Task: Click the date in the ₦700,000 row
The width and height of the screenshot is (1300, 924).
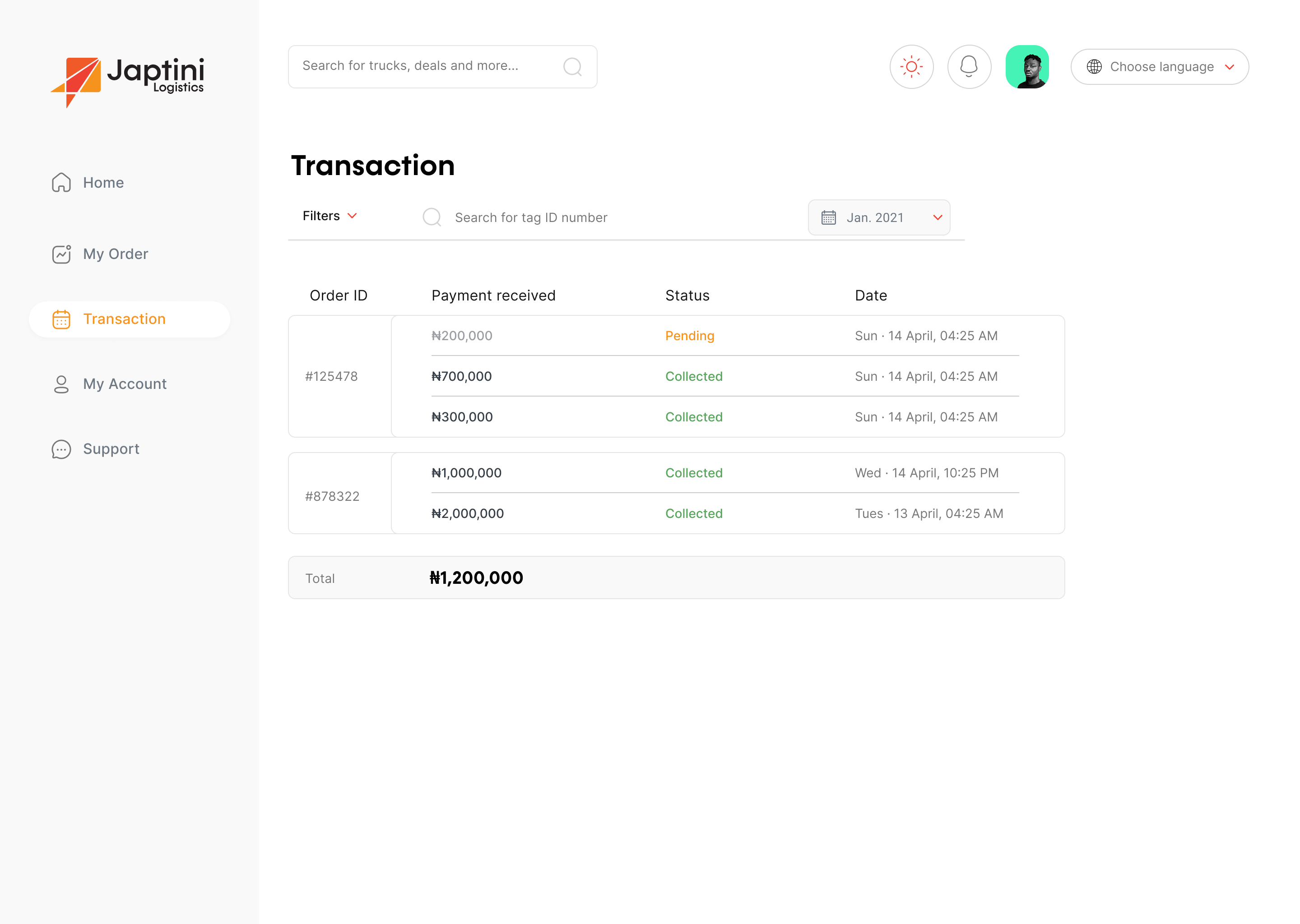Action: coord(926,377)
